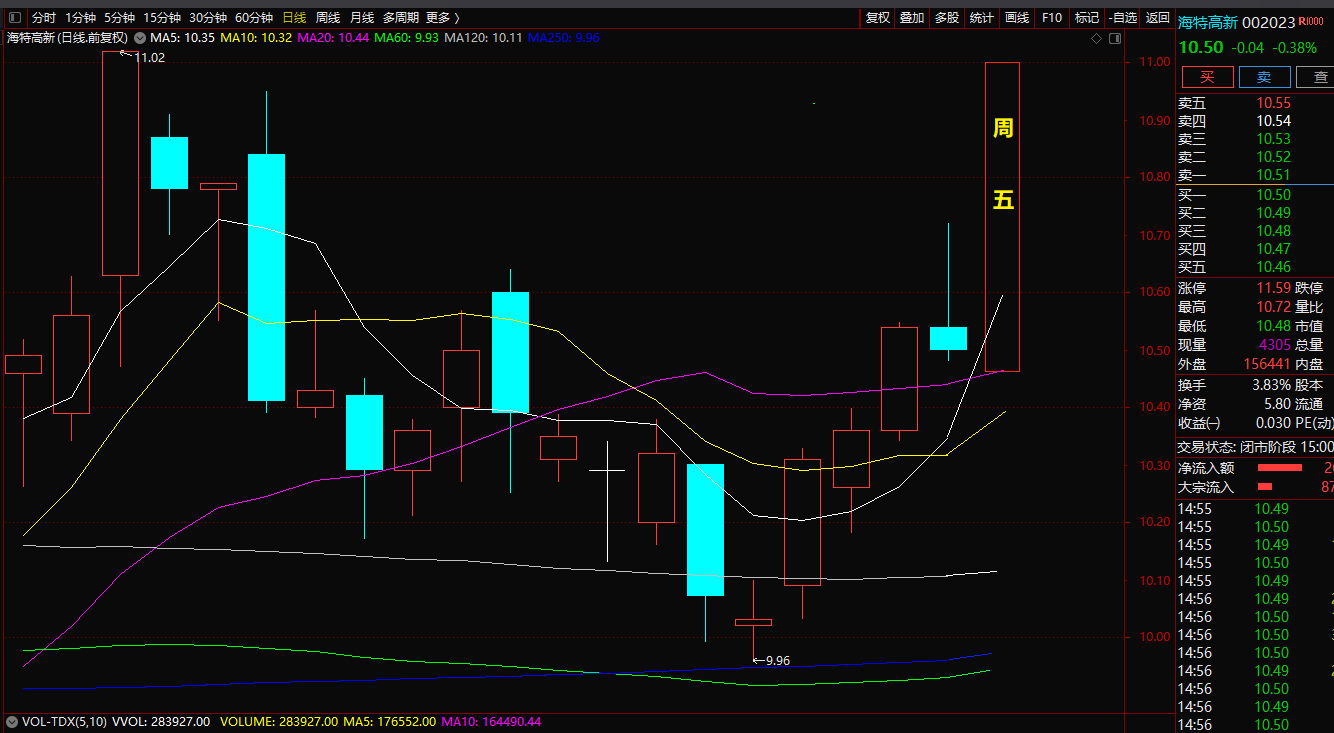Click the 净流入额 red bar

1279,467
